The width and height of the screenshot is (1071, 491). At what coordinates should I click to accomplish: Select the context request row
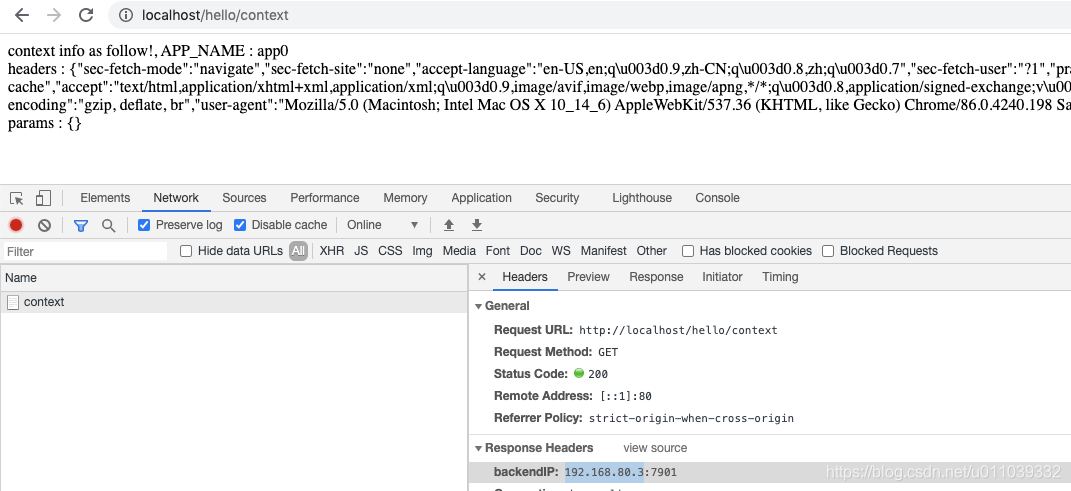234,302
